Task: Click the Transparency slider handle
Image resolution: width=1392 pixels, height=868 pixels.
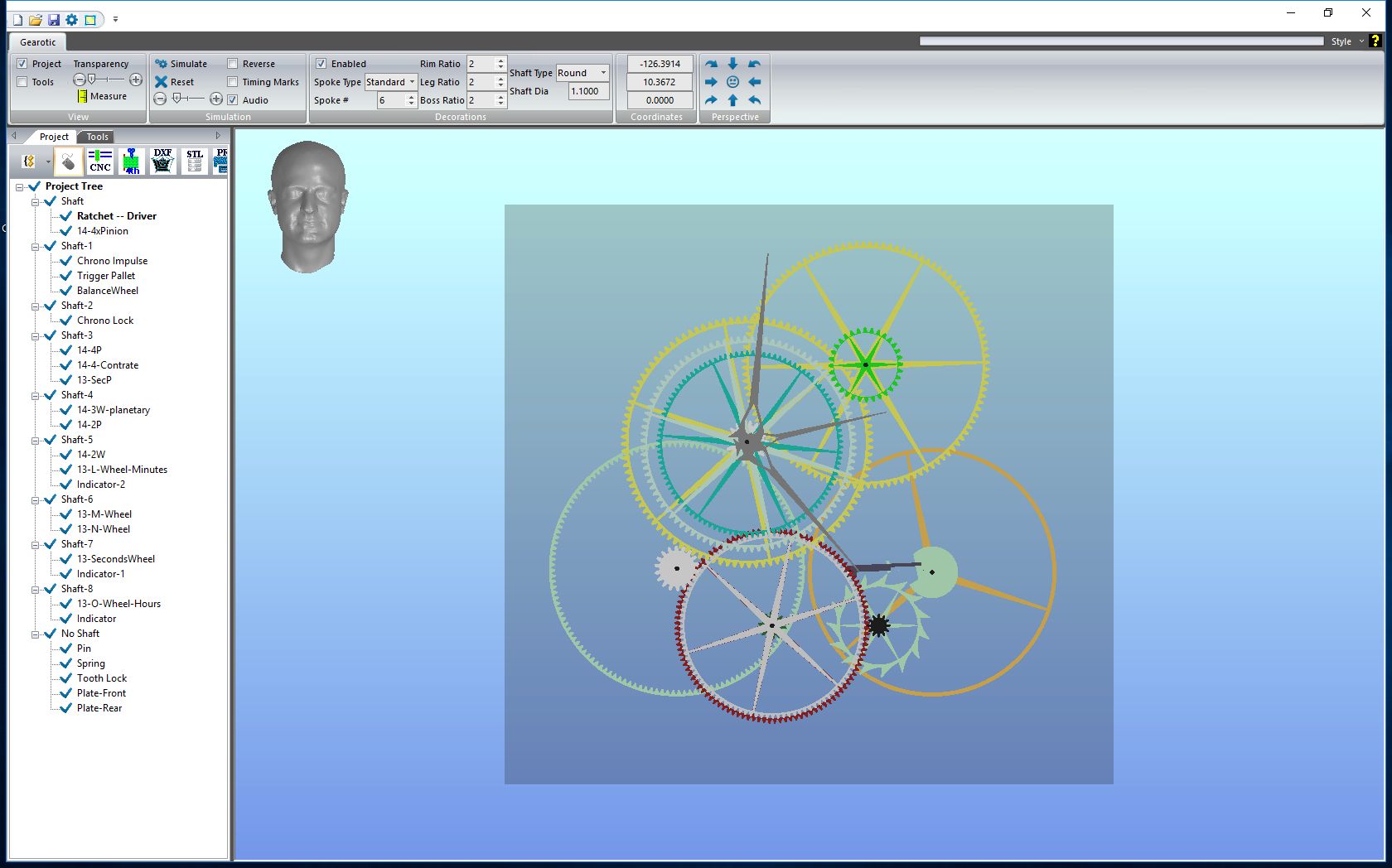Action: pos(92,80)
